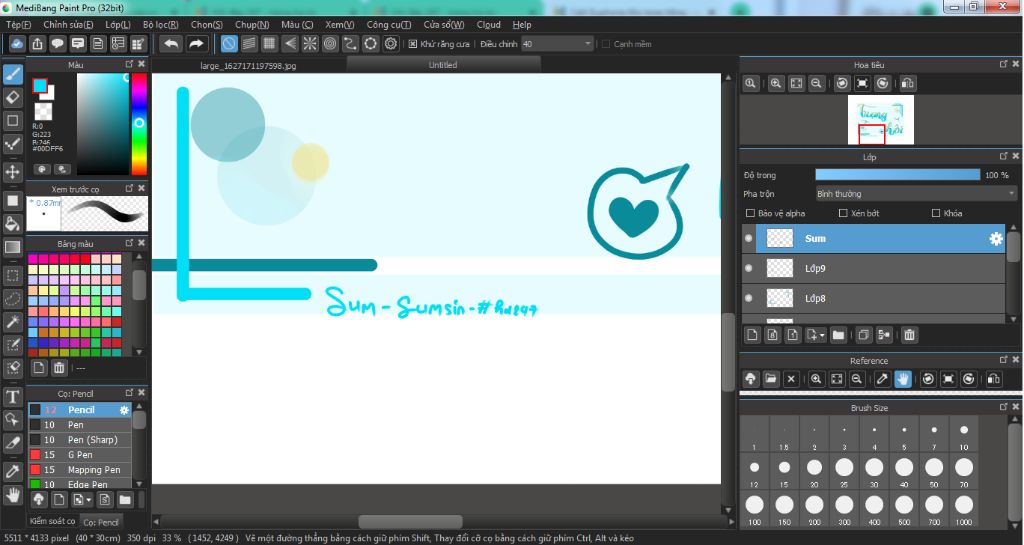Screen dimensions: 1024x545
Task: Select the Eyedropper tool
Action: pyautogui.click(x=12, y=471)
